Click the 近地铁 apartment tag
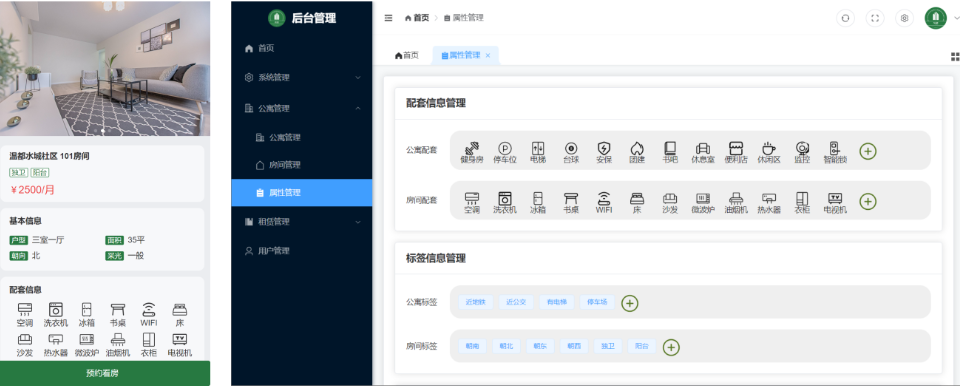Image resolution: width=960 pixels, height=386 pixels. coord(475,302)
